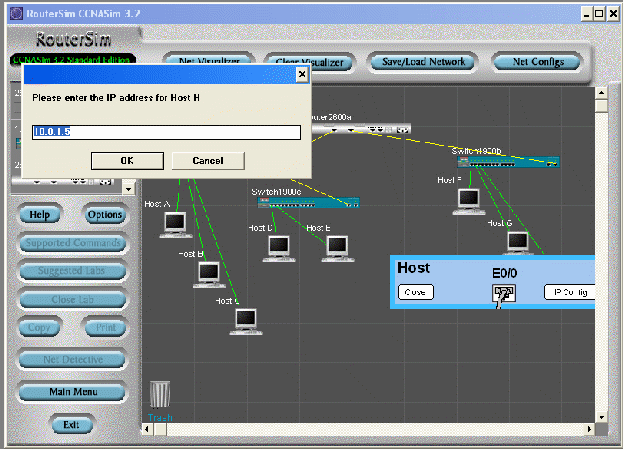
Task: Click the device palette scroll down arrow
Action: (x=129, y=189)
